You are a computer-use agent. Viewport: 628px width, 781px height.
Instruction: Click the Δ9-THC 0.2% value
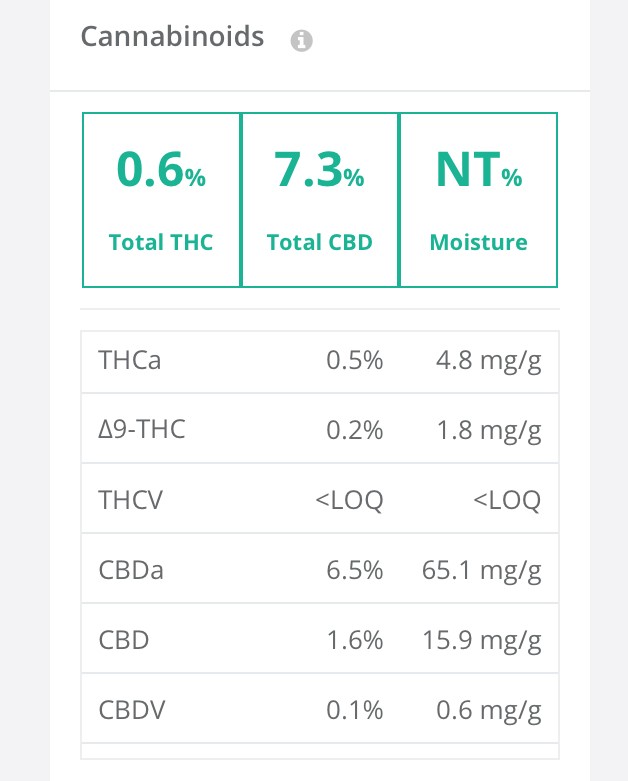pyautogui.click(x=355, y=430)
